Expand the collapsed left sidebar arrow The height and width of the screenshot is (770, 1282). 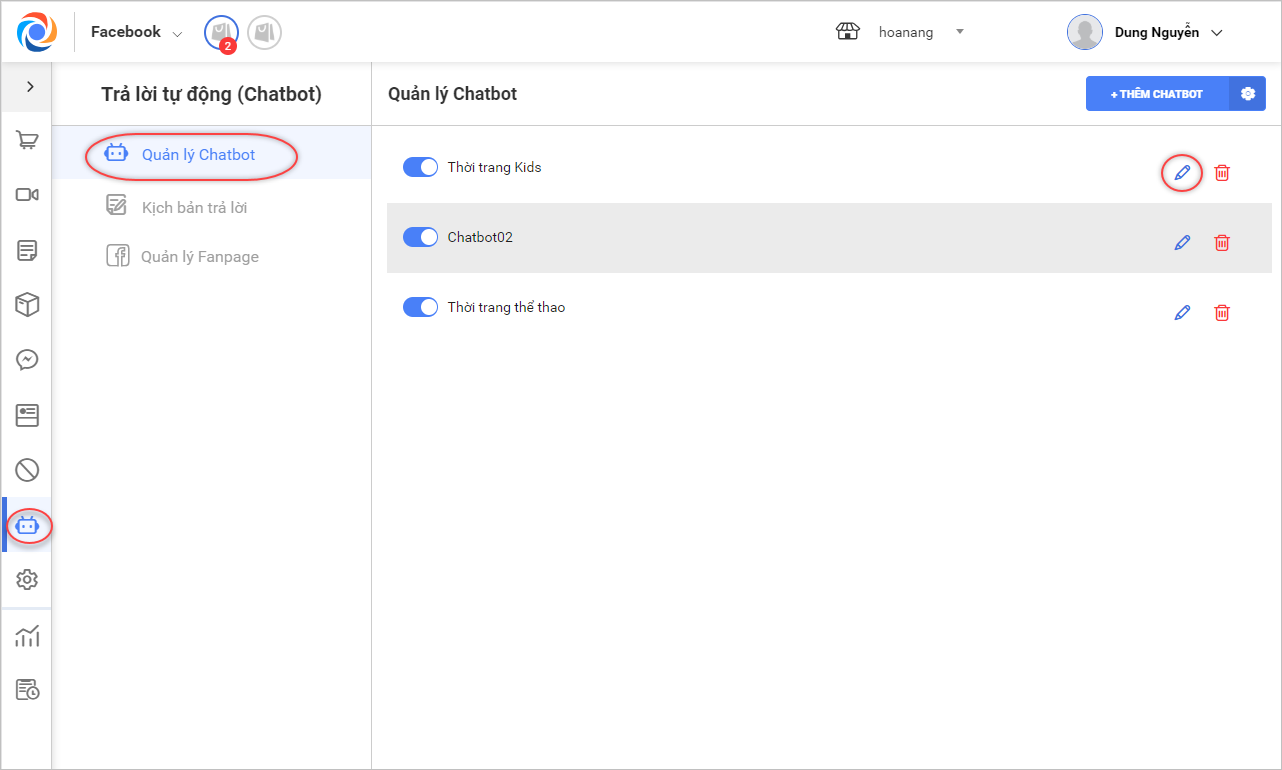(x=30, y=87)
